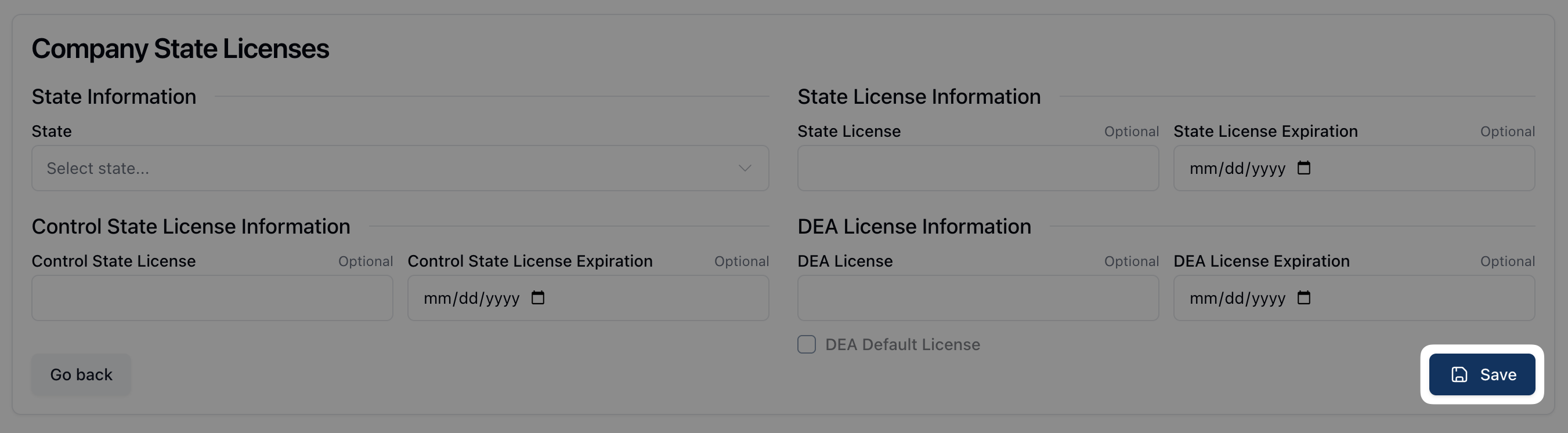This screenshot has width=1568, height=433.
Task: Click the floppy disk icon on Save
Action: (1459, 374)
